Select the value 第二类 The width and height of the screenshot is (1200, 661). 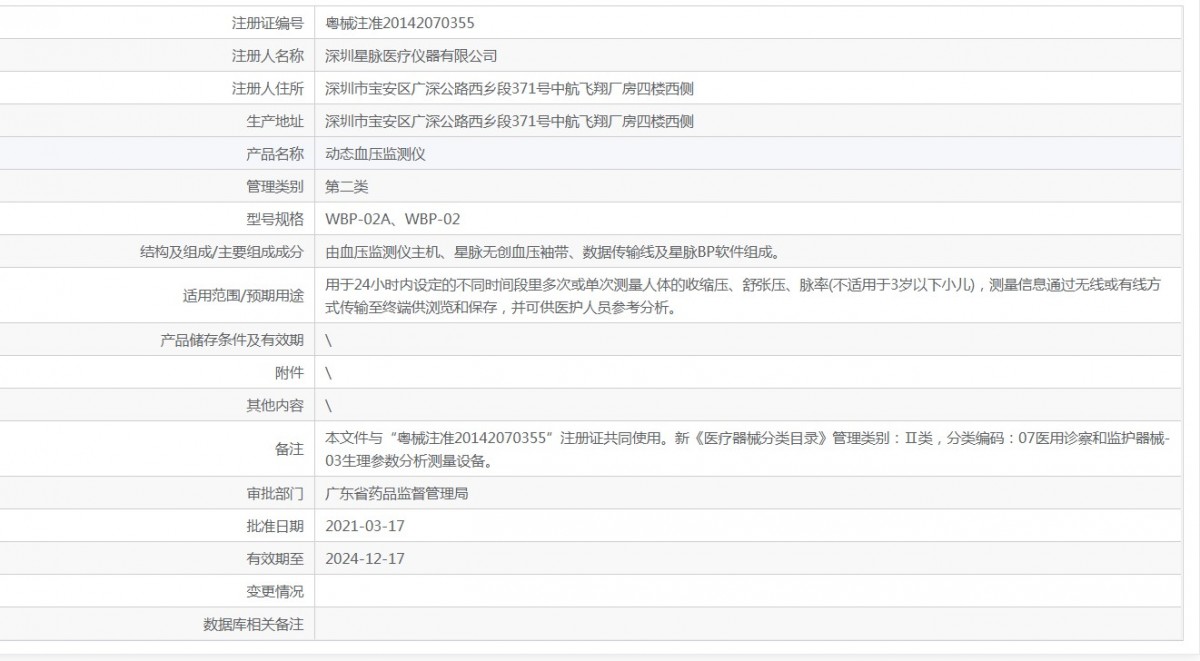[x=347, y=186]
